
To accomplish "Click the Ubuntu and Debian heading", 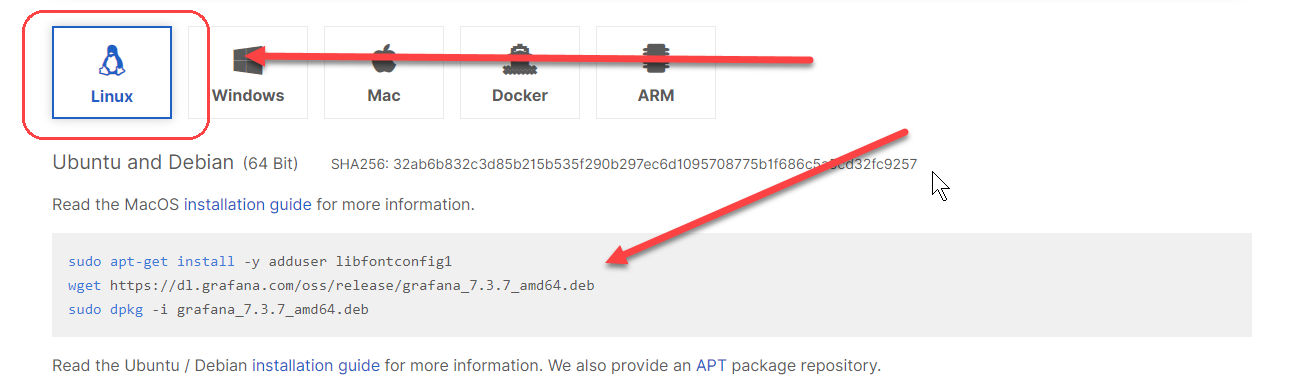I will coord(143,162).
